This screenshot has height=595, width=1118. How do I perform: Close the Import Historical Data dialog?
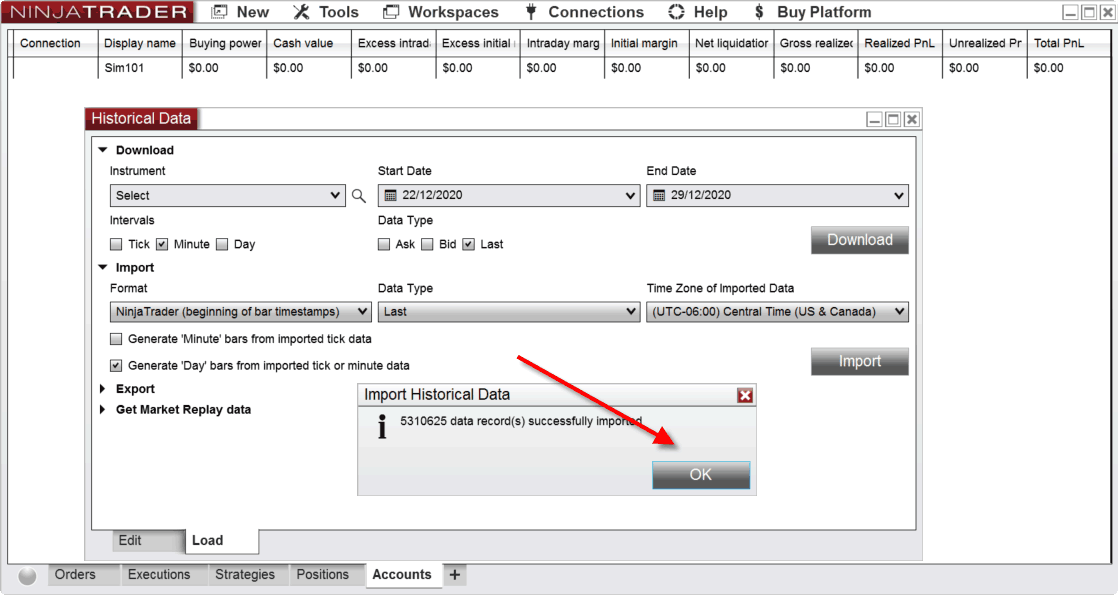(x=745, y=395)
